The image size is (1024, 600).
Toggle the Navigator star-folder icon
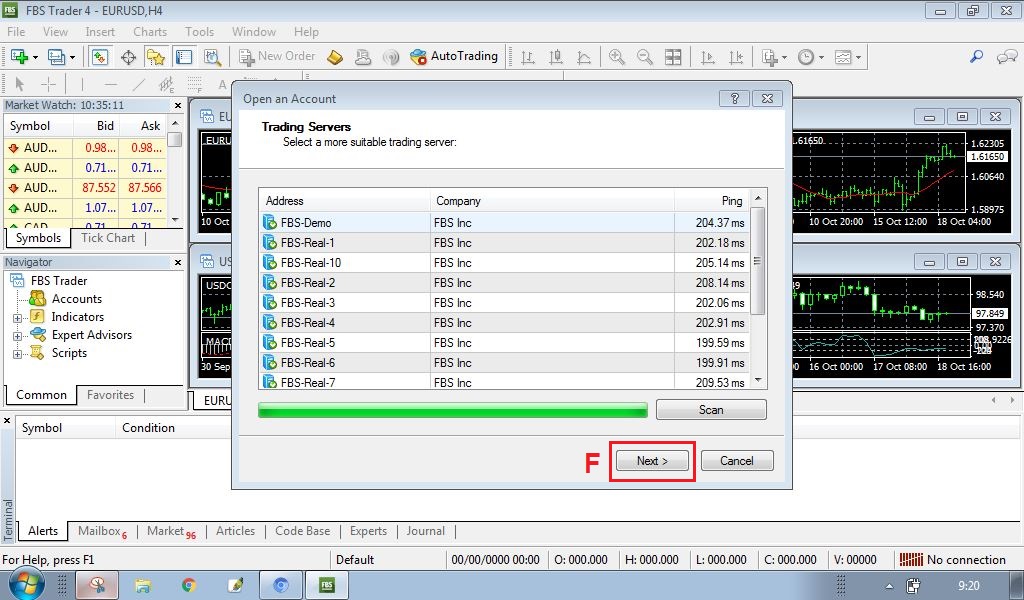[155, 57]
